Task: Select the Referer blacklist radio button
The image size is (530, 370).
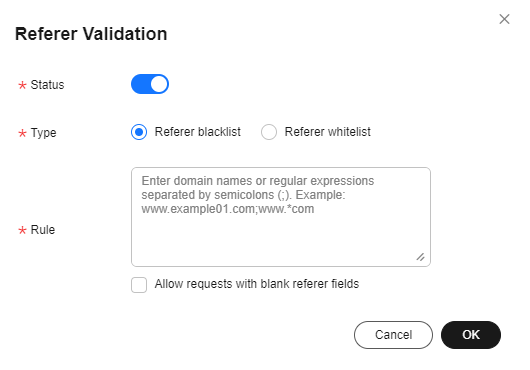Action: 139,132
